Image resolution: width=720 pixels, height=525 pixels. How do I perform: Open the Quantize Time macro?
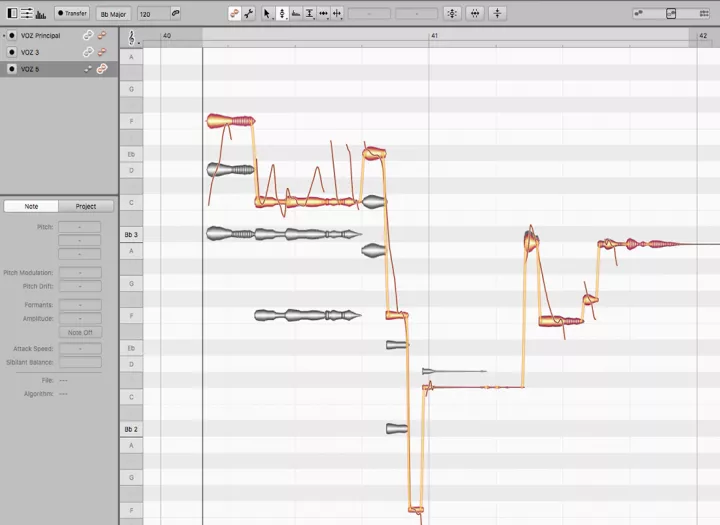pyautogui.click(x=475, y=13)
